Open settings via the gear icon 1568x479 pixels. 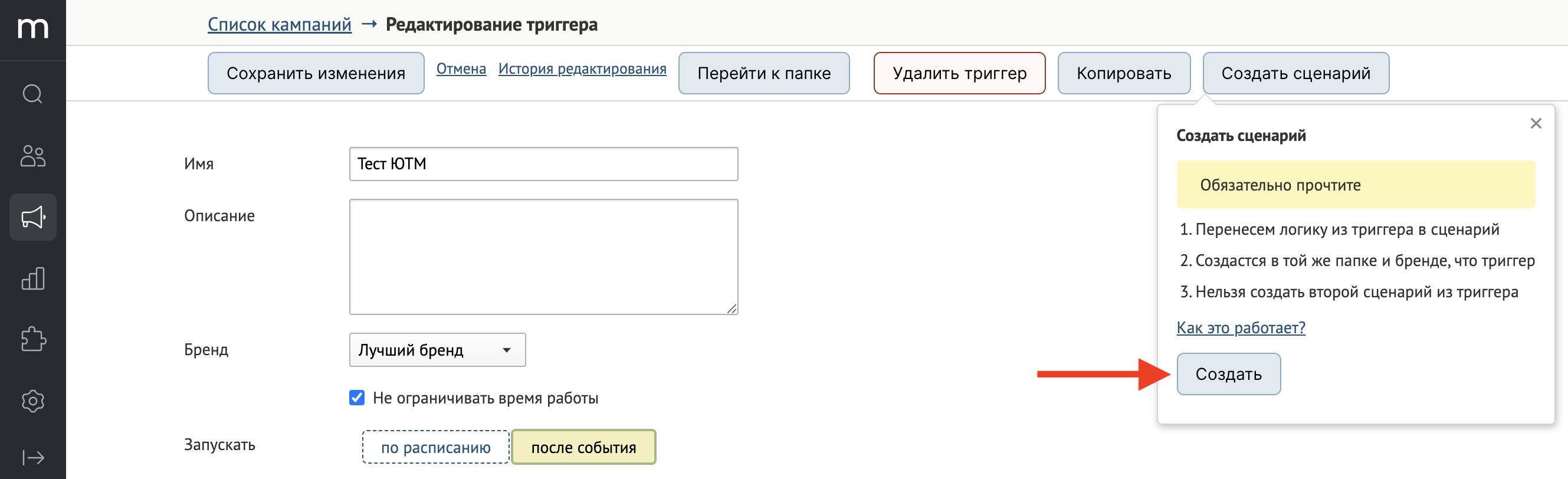(33, 401)
